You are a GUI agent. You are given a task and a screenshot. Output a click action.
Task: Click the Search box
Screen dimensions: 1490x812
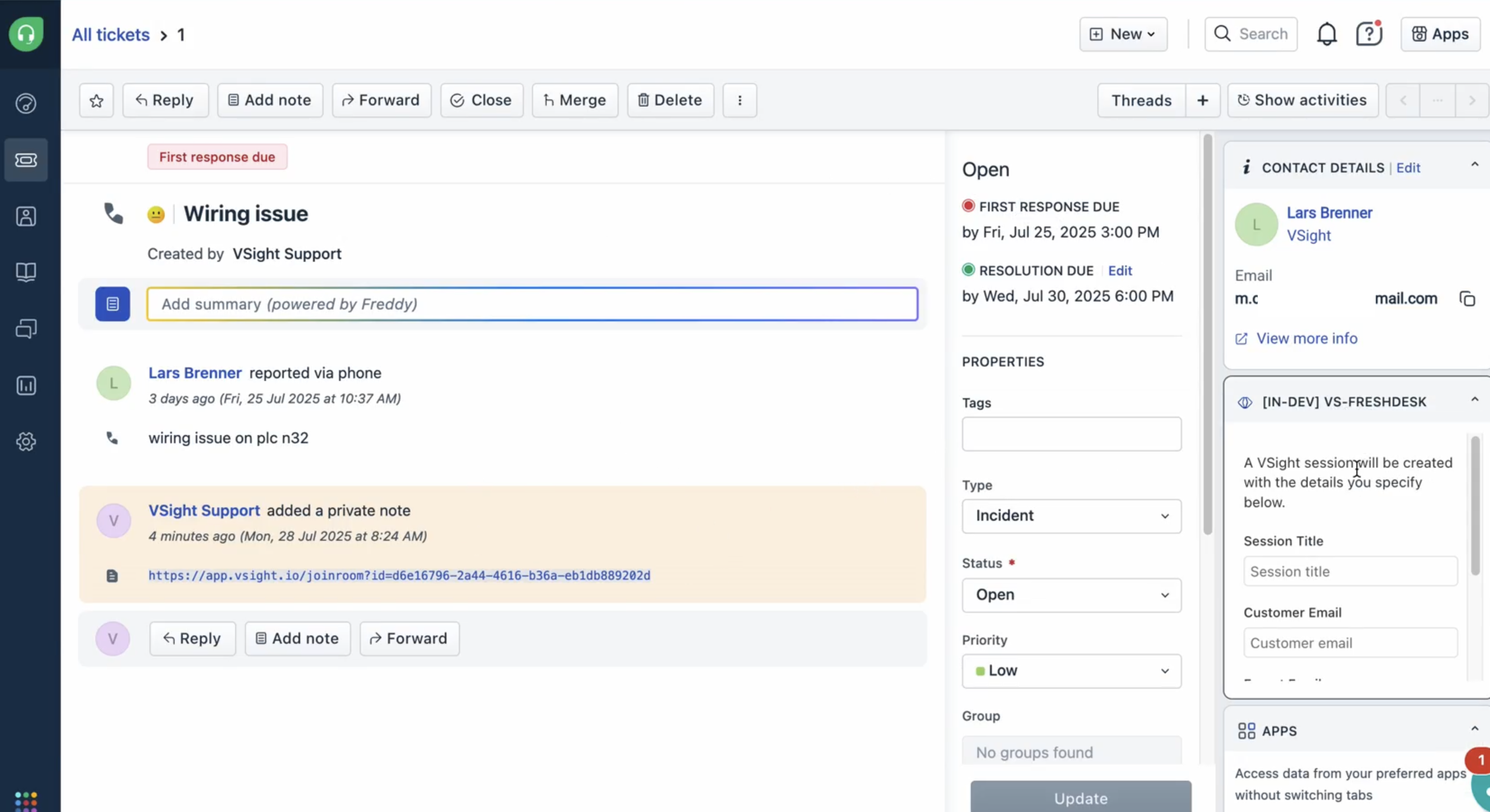pos(1250,34)
